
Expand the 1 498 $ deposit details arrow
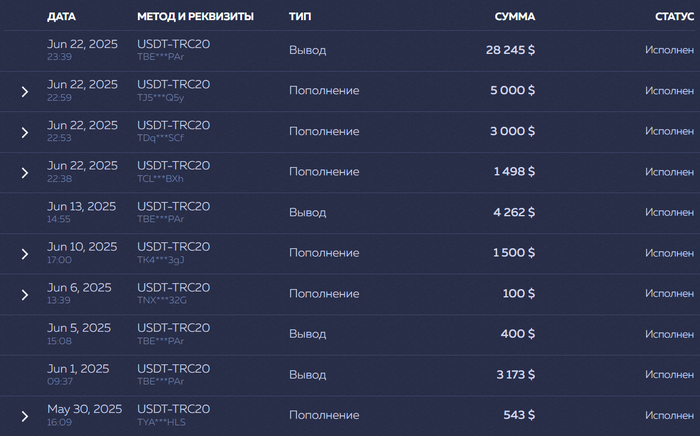pos(25,173)
